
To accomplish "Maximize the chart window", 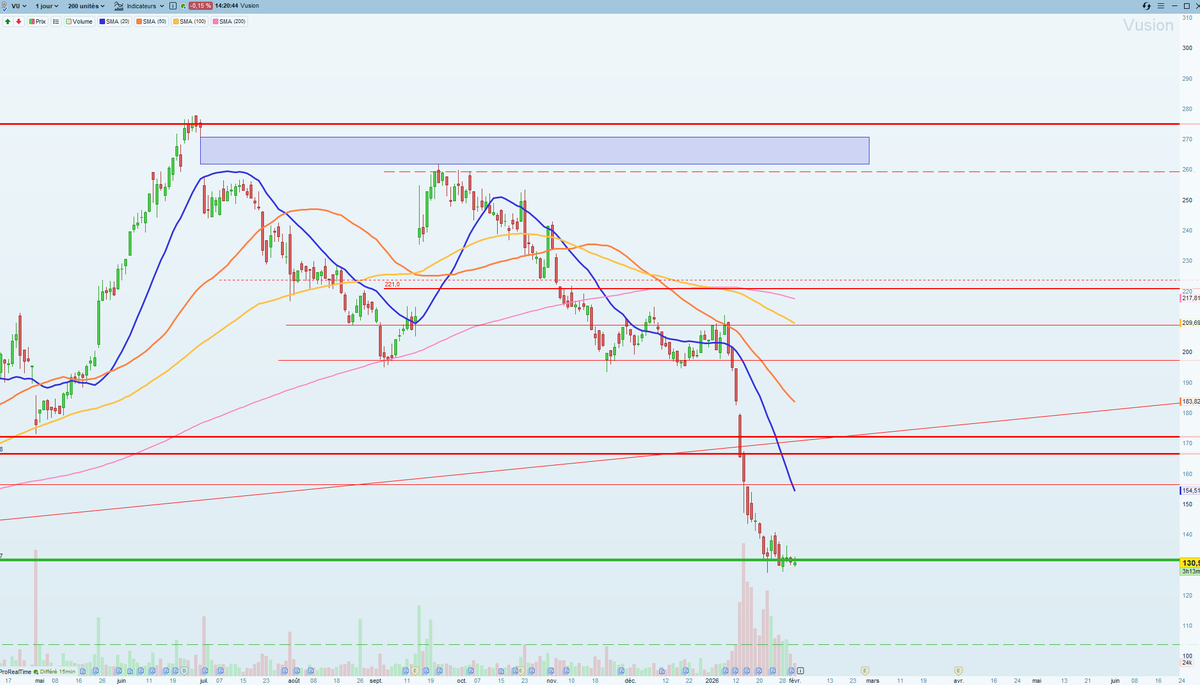I will tap(1187, 6).
